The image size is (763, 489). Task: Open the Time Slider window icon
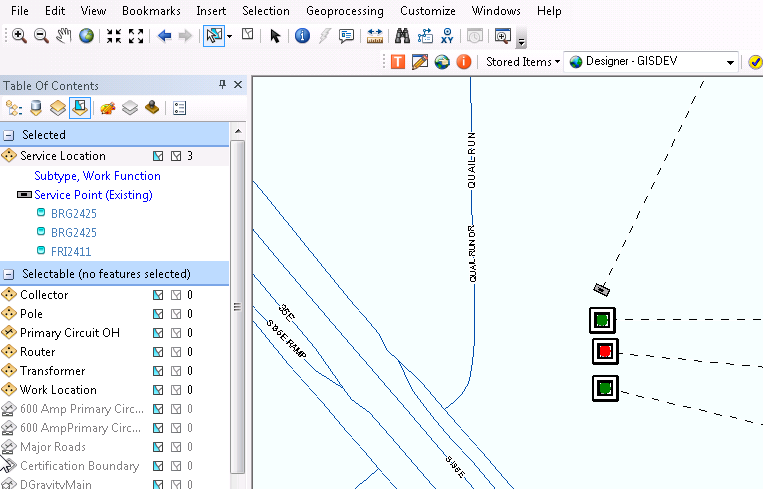(475, 36)
